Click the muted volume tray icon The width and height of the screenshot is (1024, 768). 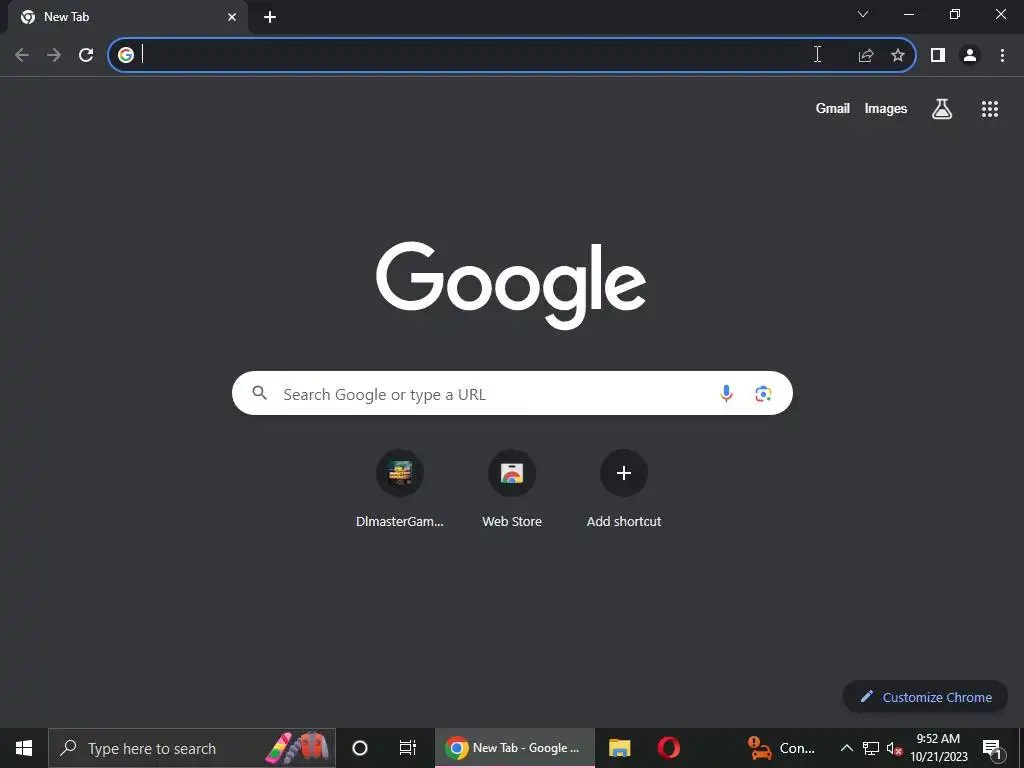895,749
